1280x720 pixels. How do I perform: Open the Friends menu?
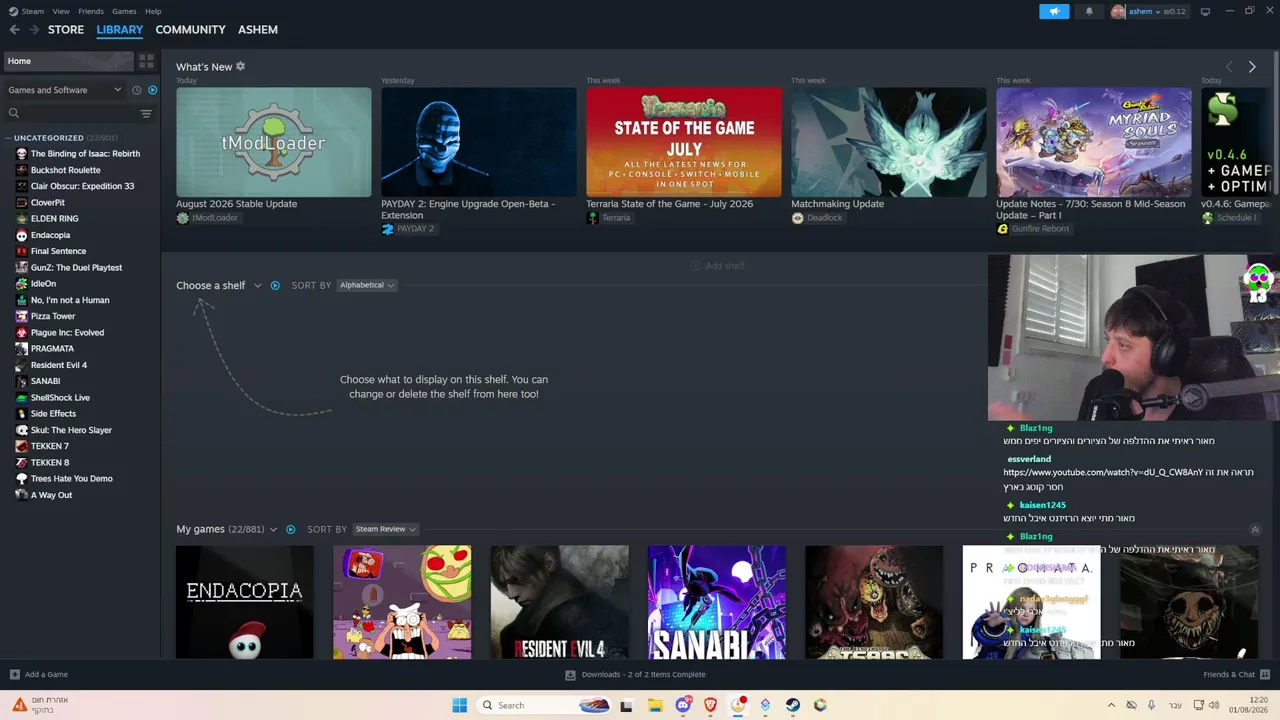click(91, 11)
